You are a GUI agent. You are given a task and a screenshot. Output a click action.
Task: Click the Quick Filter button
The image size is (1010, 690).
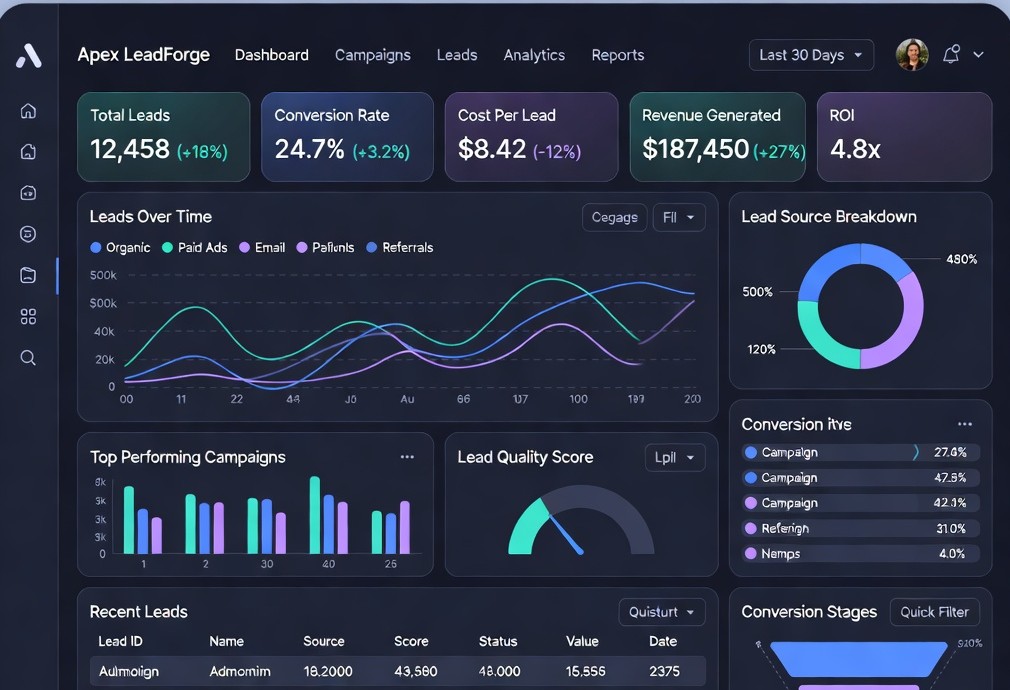[935, 612]
